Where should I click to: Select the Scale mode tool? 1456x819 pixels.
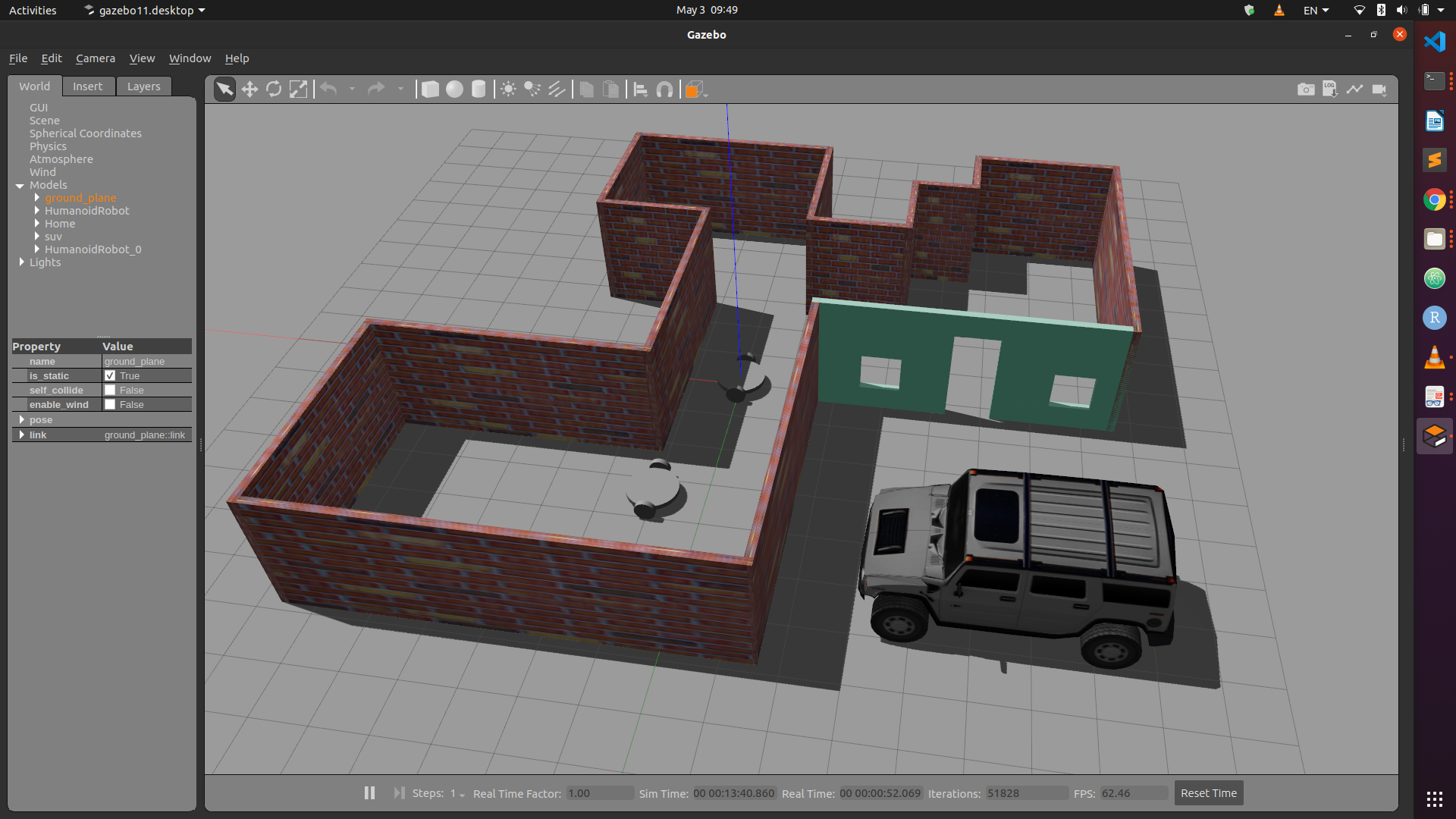299,89
